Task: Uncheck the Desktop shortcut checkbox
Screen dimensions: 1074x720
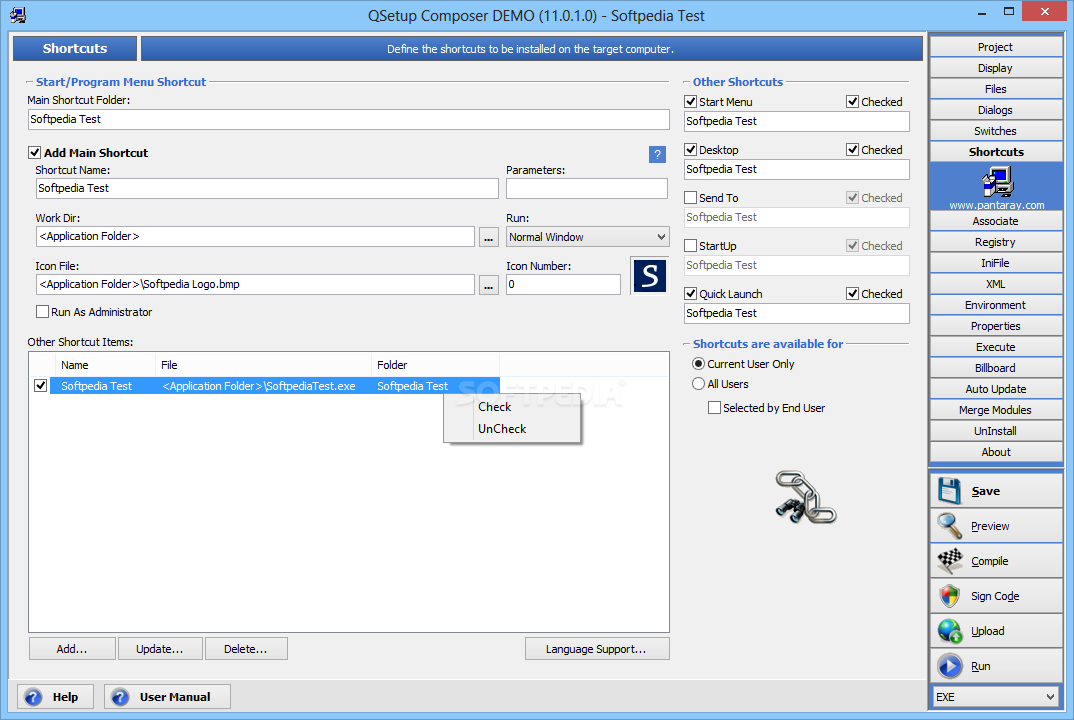Action: (690, 149)
